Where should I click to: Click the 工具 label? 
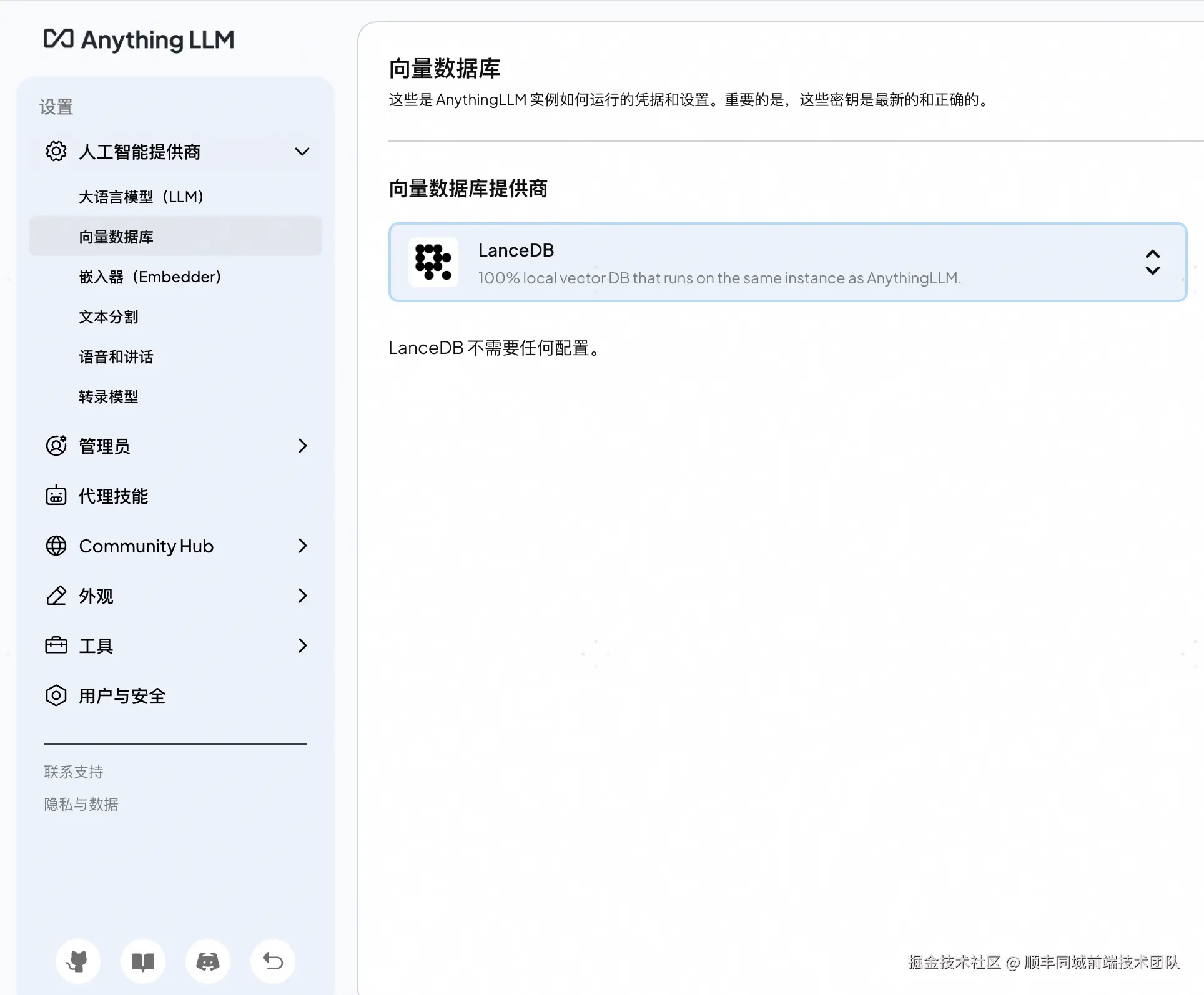pos(96,646)
